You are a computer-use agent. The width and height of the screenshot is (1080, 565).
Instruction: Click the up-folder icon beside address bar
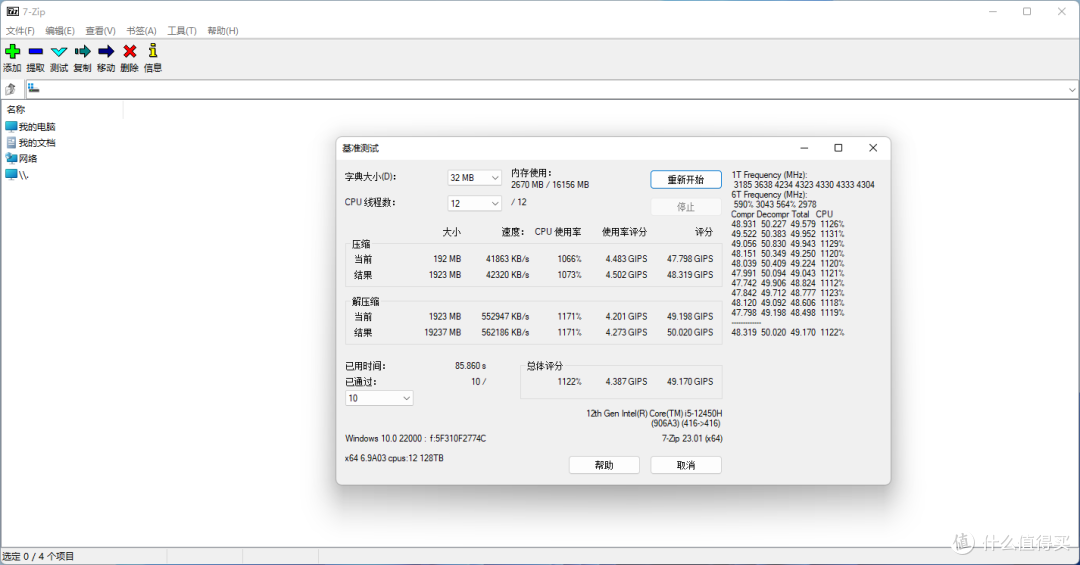pyautogui.click(x=10, y=89)
